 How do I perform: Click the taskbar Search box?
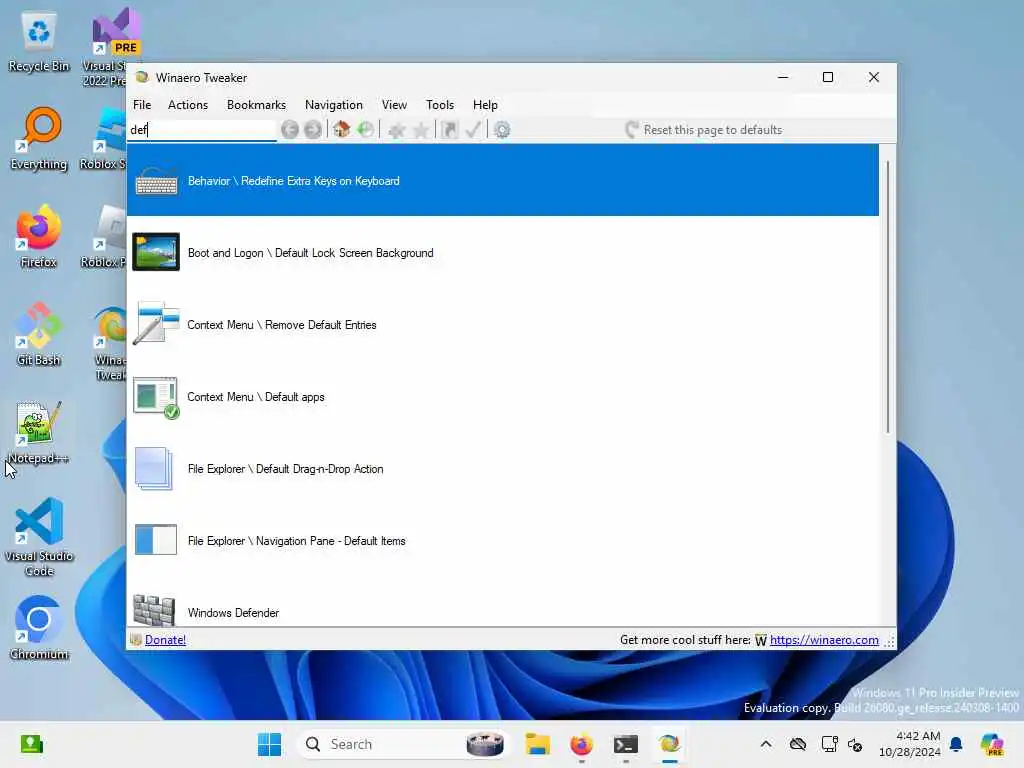(402, 744)
